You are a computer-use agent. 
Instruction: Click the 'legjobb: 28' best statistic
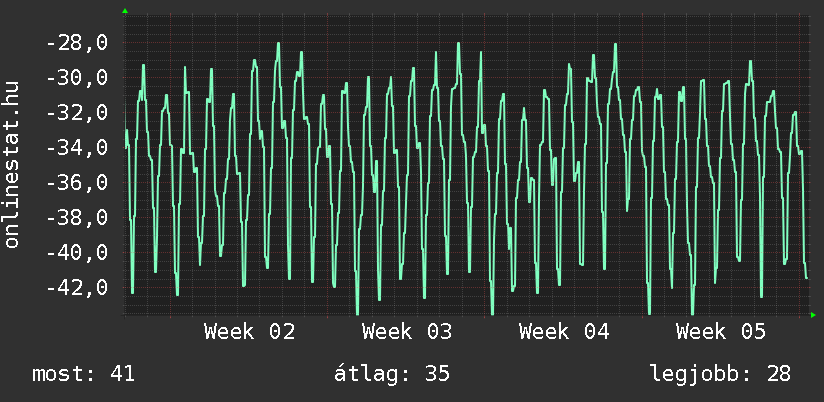pos(720,374)
